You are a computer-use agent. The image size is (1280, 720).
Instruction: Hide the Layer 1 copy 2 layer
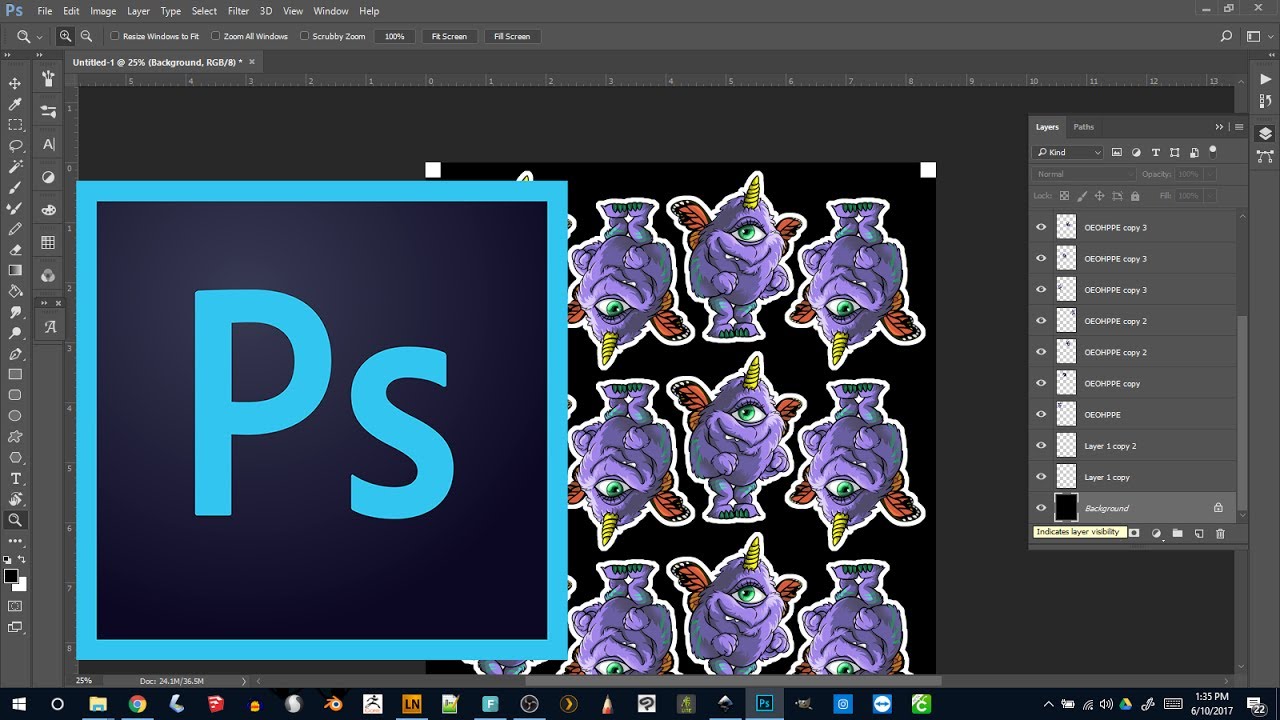coord(1041,446)
